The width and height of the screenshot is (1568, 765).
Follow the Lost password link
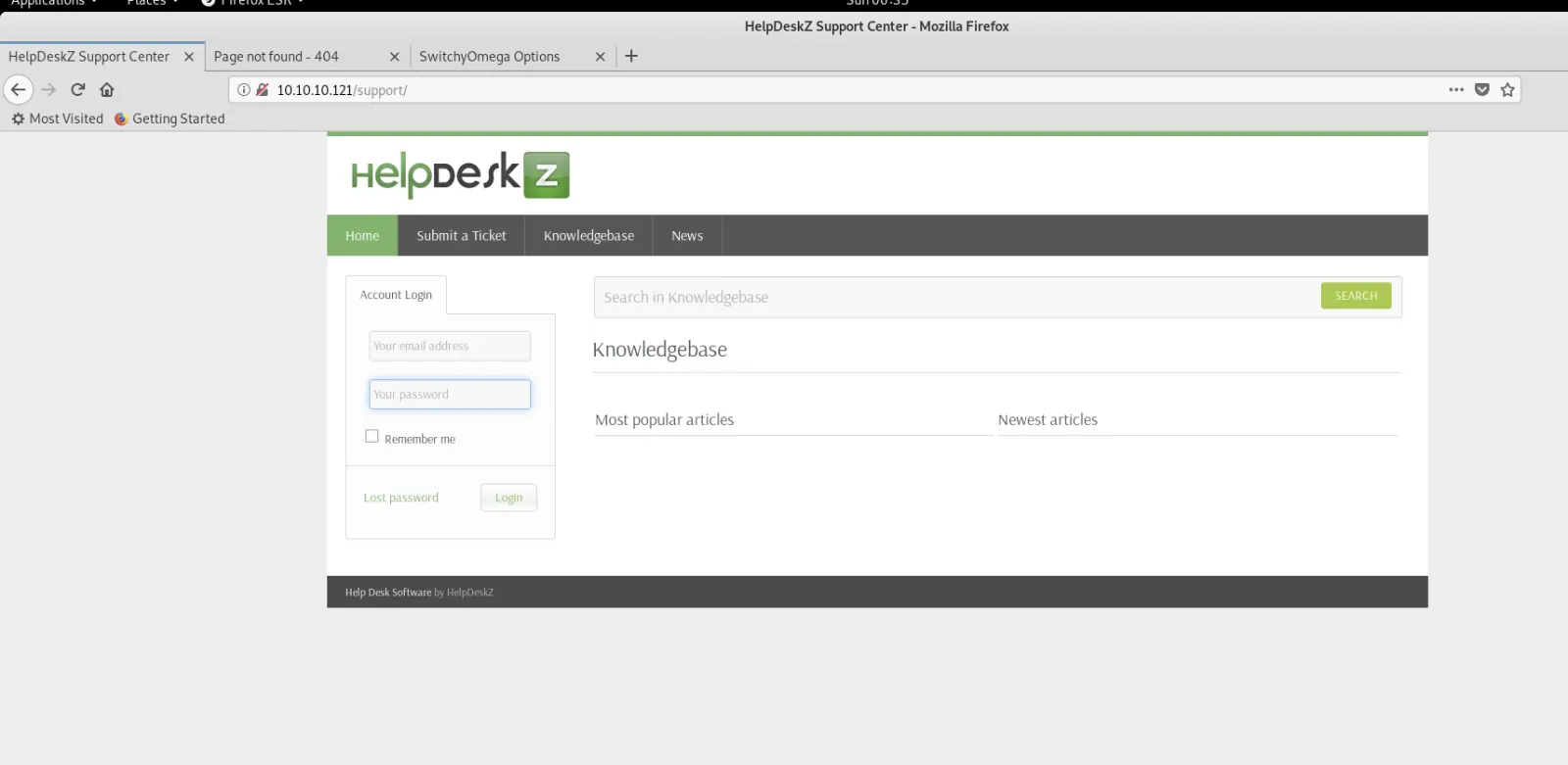click(401, 498)
